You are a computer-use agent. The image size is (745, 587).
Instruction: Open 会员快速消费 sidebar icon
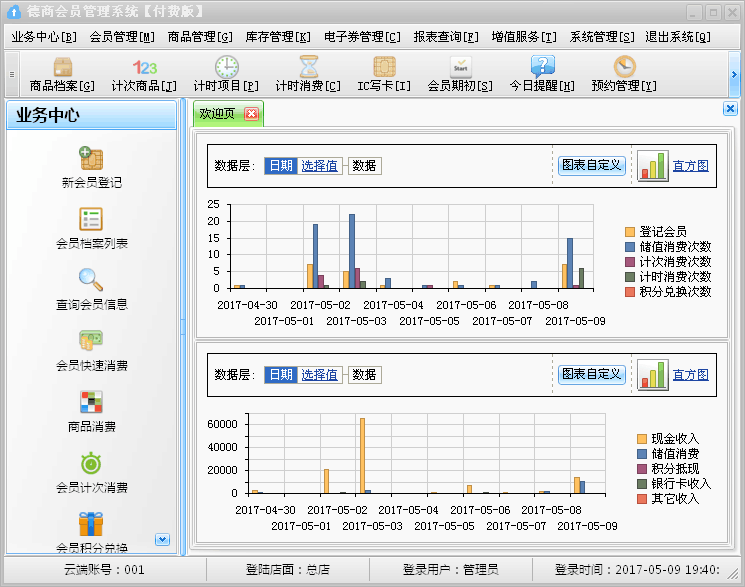tap(91, 340)
